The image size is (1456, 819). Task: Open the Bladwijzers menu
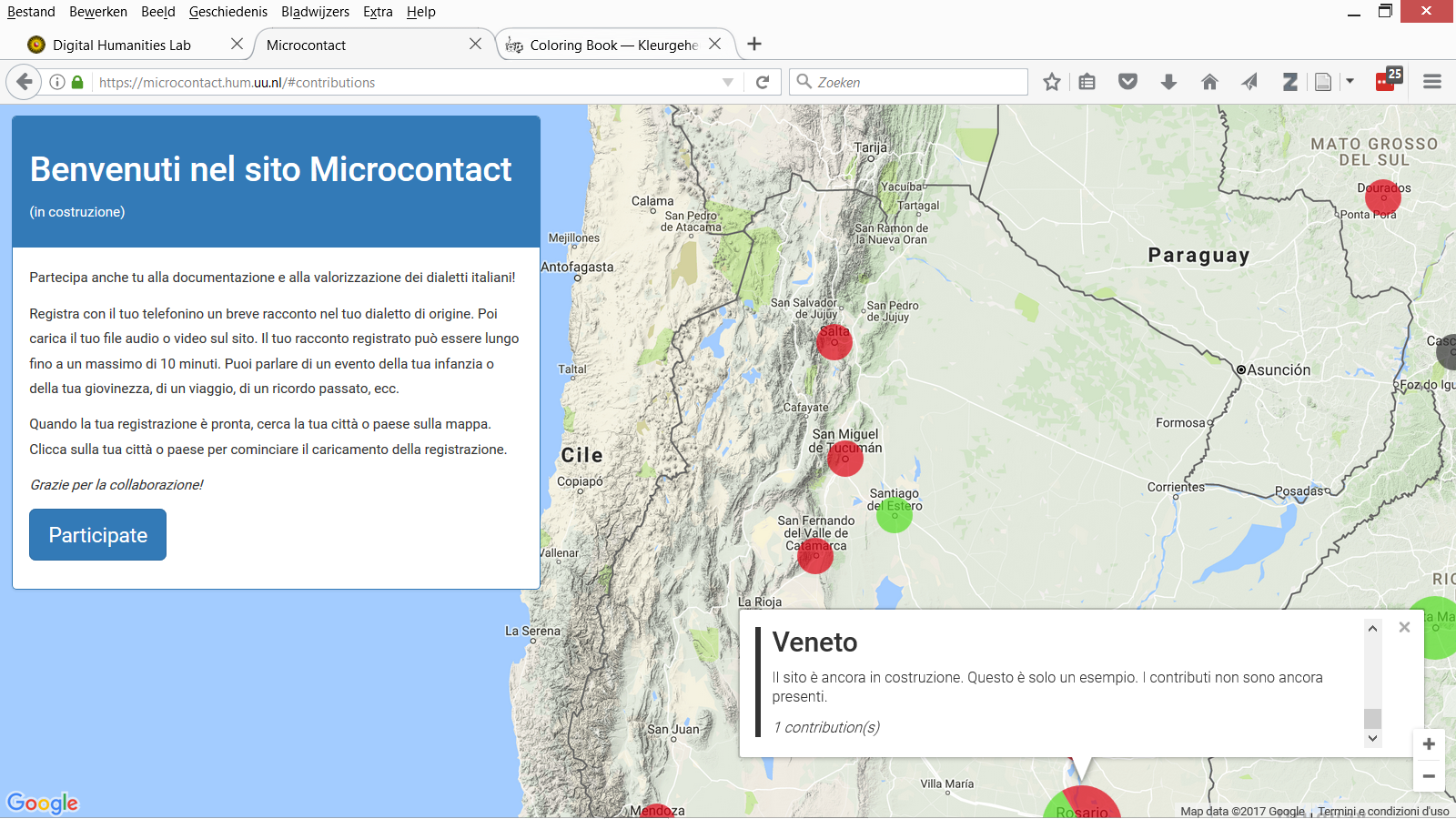tap(315, 12)
